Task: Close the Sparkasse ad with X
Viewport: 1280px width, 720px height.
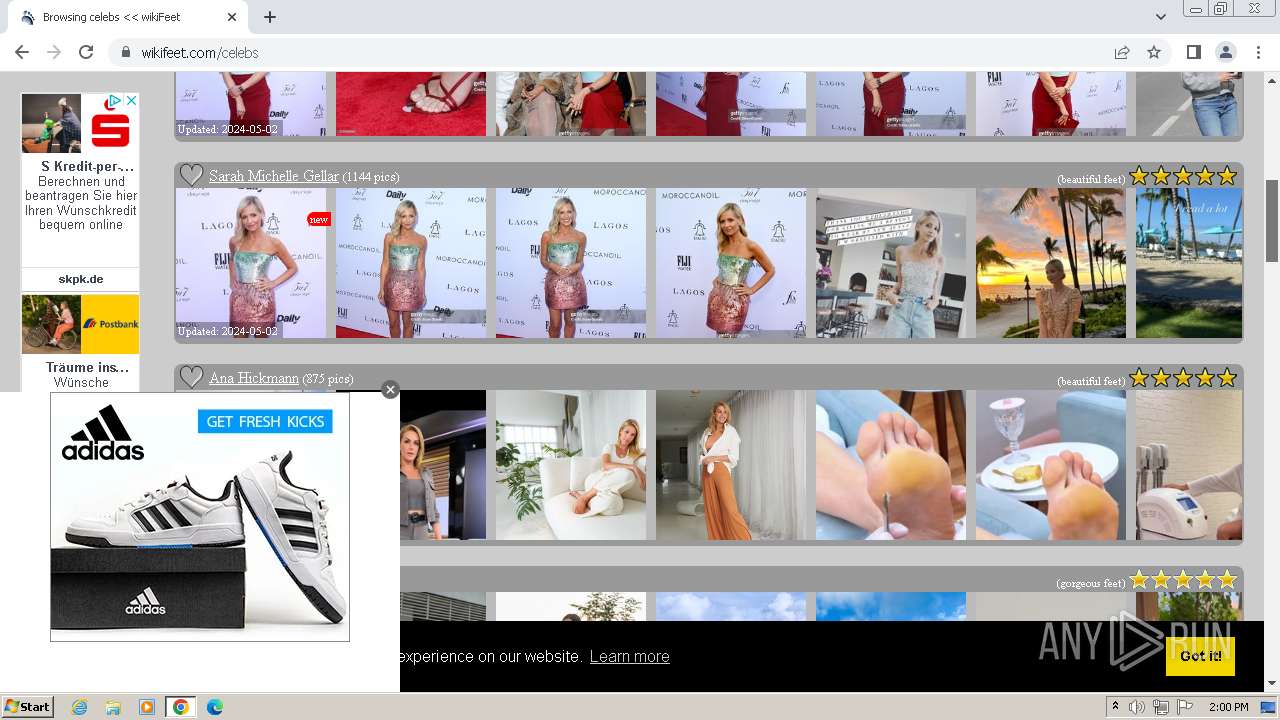Action: tap(131, 101)
